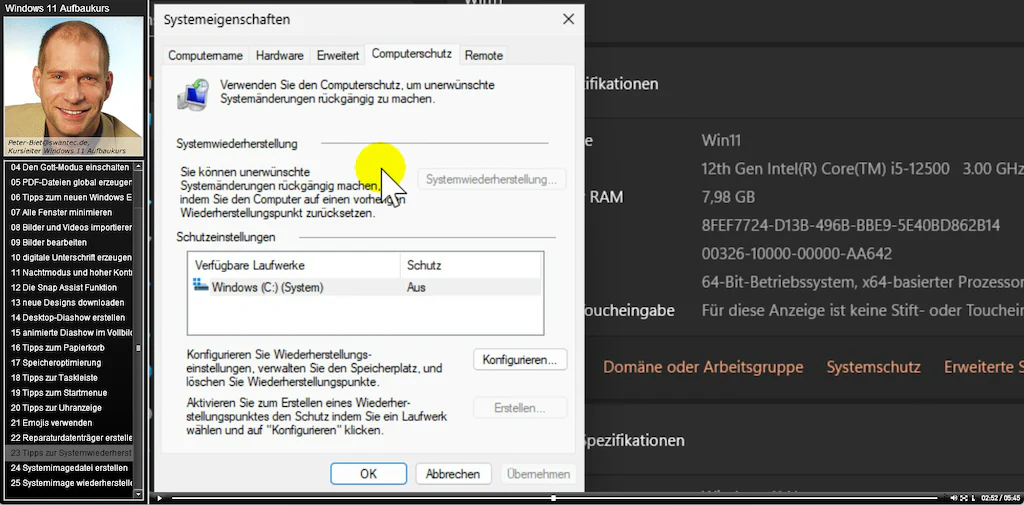The image size is (1024, 505).
Task: Click the playback position handle on the timeline
Action: 554,498
